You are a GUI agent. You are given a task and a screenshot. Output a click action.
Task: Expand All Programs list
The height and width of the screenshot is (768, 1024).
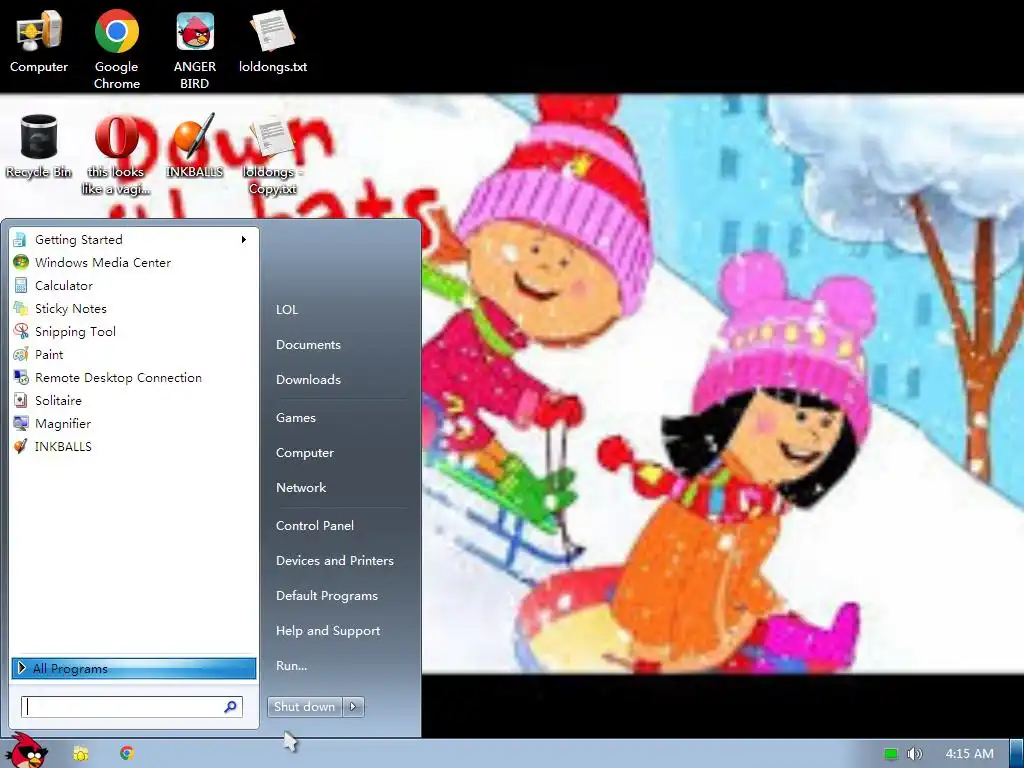tap(134, 668)
